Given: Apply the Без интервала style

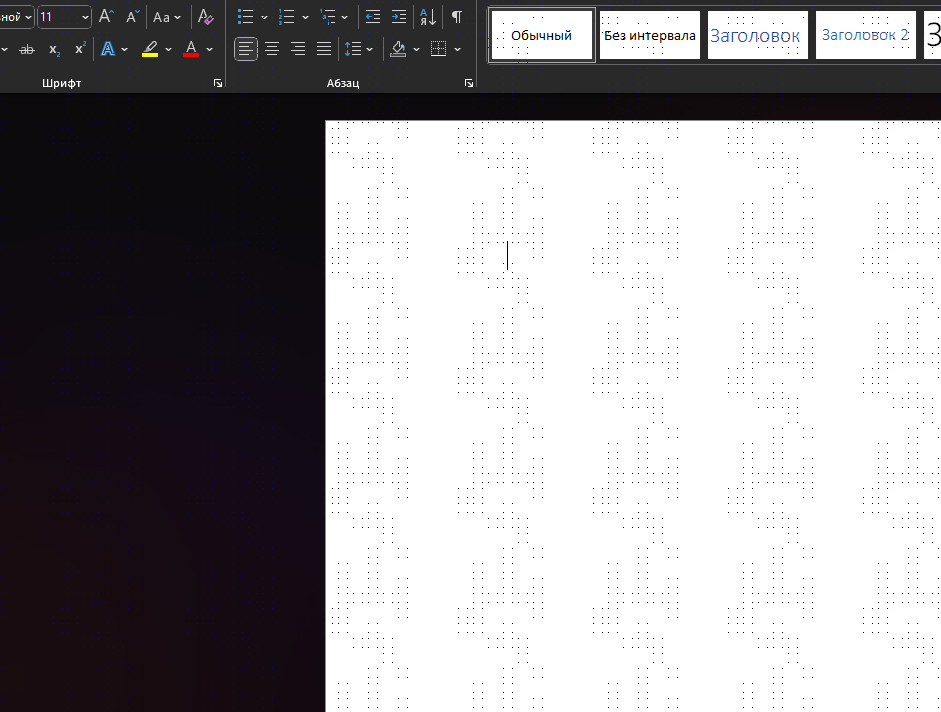Looking at the screenshot, I should (649, 36).
